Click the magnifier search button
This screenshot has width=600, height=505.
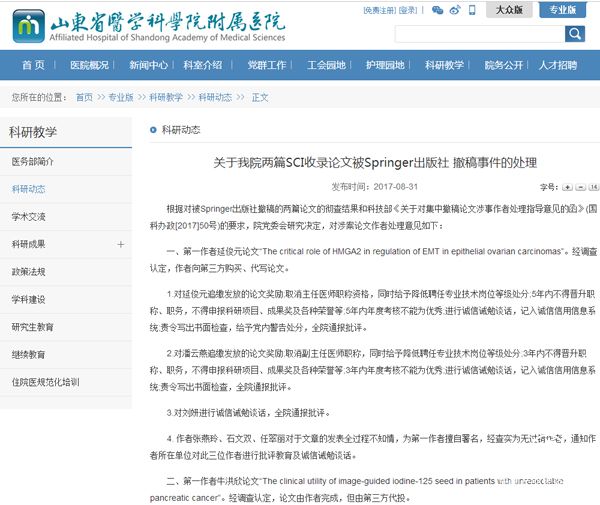coord(575,34)
